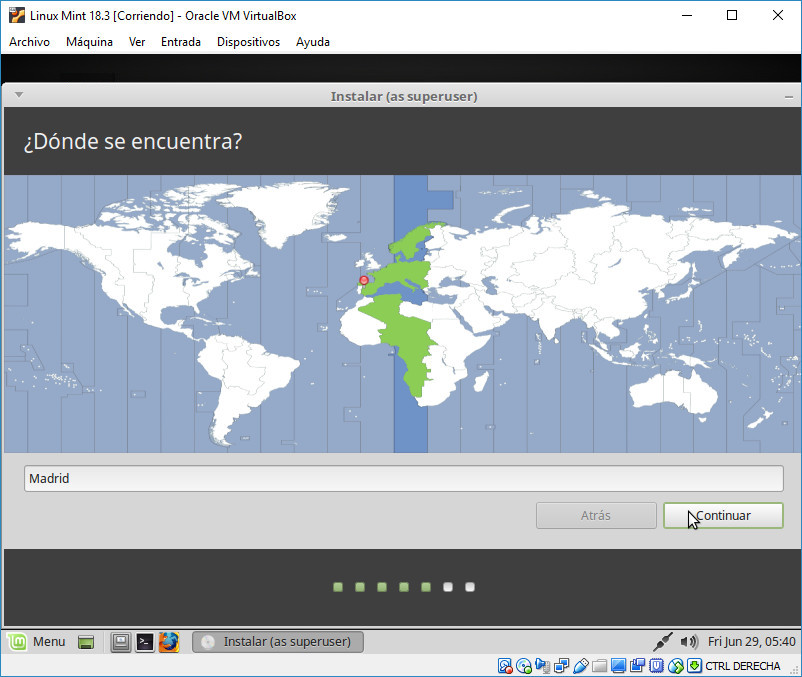
Task: Maximize the VirtualBox window
Action: [732, 15]
